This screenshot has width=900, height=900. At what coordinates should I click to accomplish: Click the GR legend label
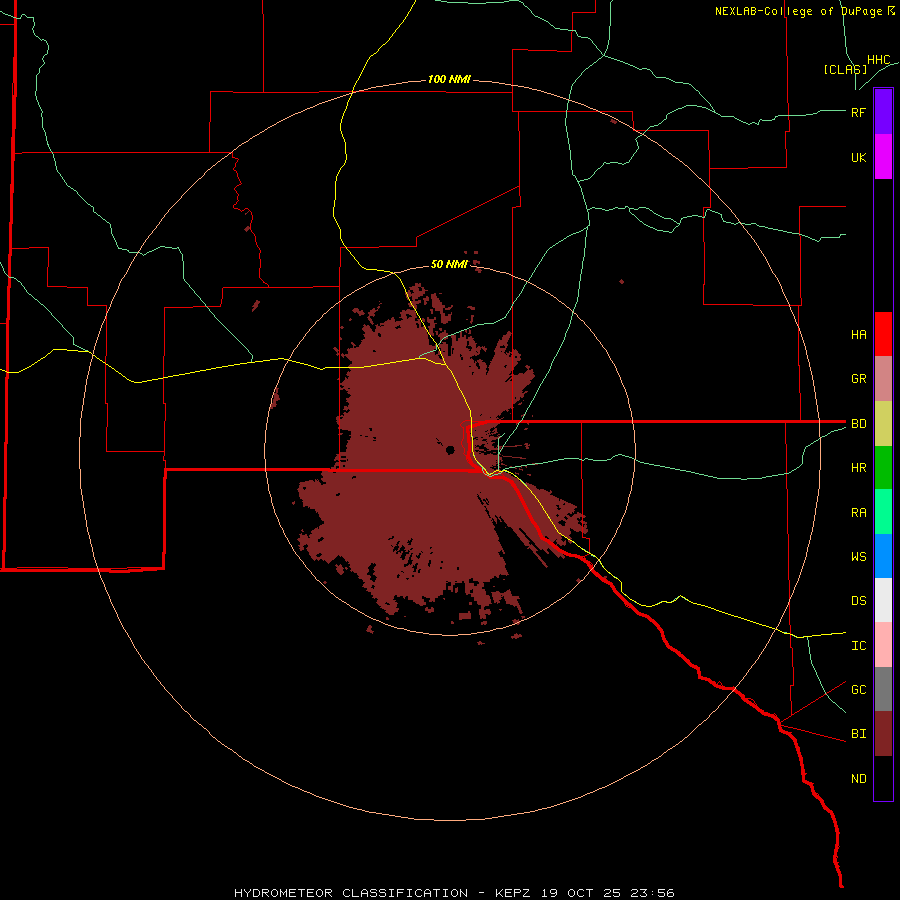[858, 379]
